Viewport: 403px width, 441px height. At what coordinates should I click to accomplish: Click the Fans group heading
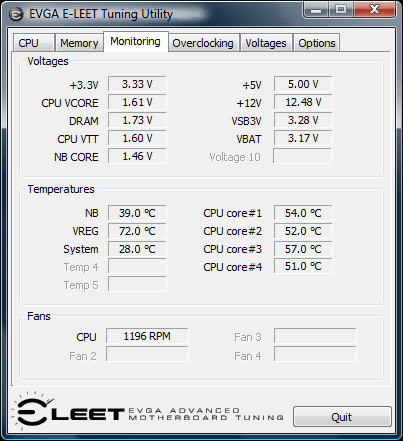click(39, 316)
